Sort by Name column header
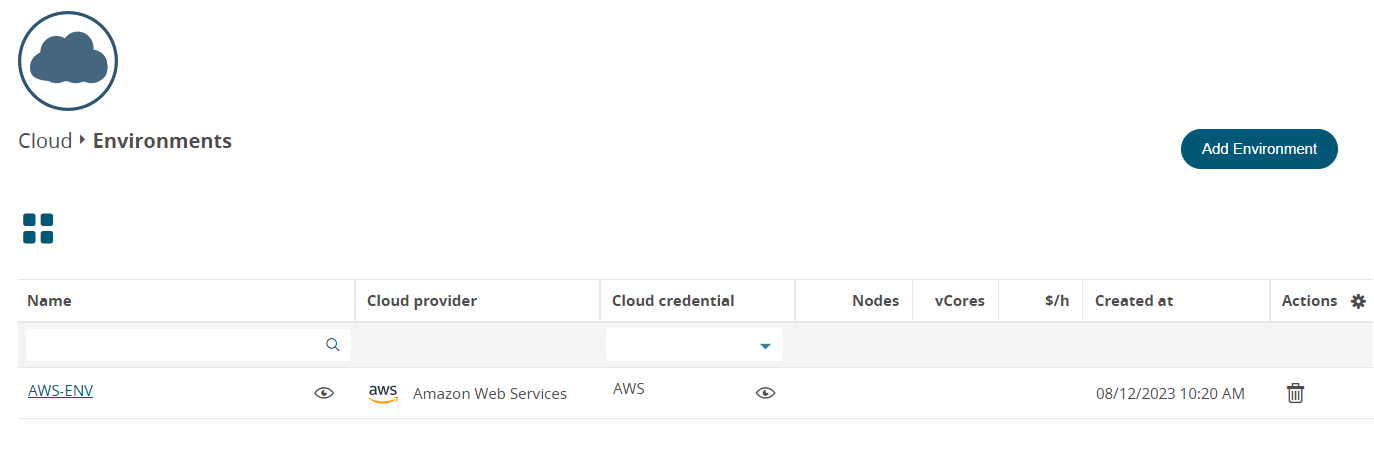The width and height of the screenshot is (1374, 459). (50, 301)
